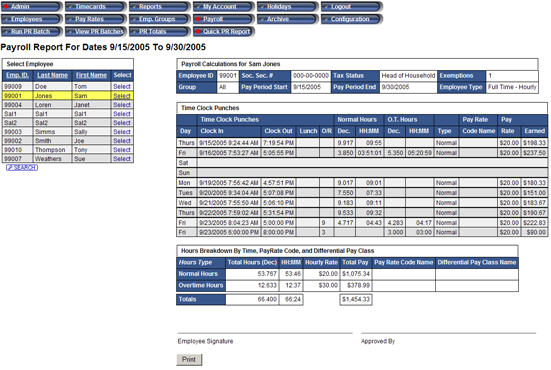Click earned amount $90.00
The image size is (551, 370).
[x=536, y=232]
